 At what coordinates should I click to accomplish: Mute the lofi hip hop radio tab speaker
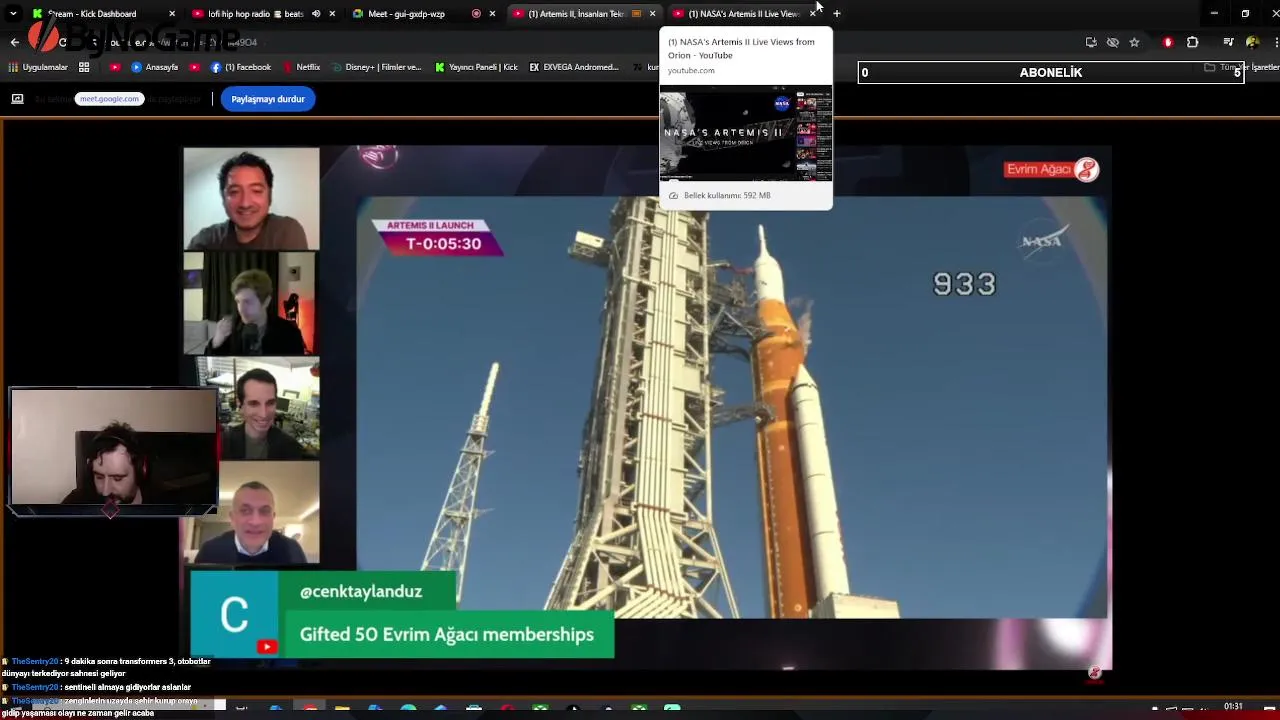tap(316, 14)
